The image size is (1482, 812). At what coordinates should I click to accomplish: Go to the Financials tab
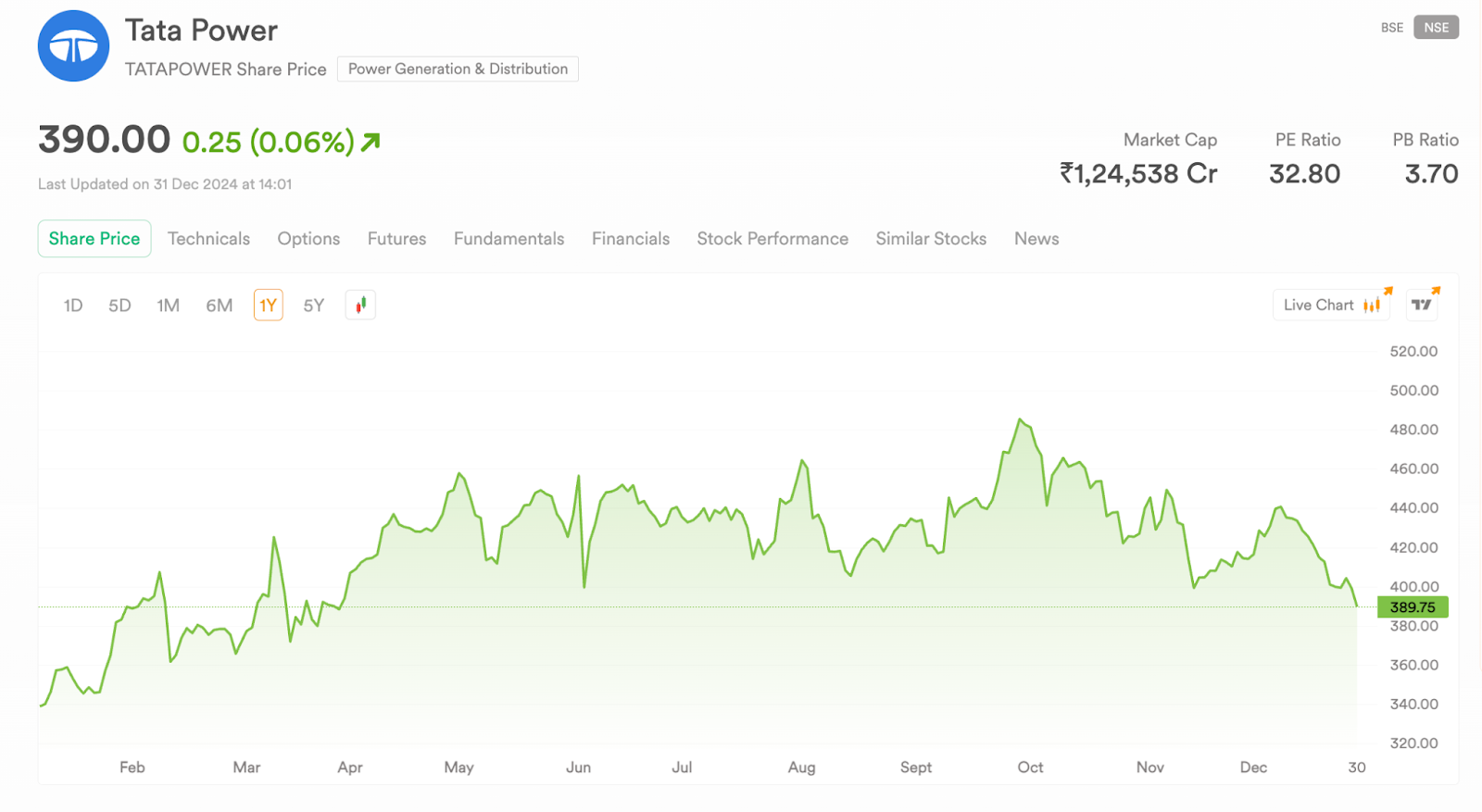click(631, 239)
